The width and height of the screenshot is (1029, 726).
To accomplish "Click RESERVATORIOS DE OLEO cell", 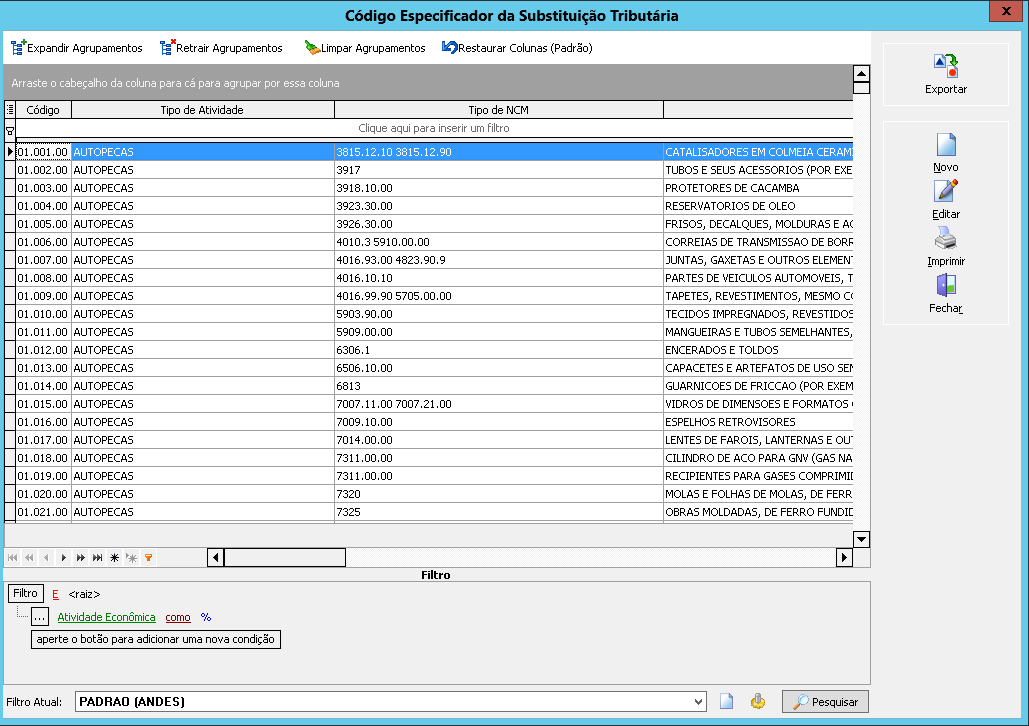I will 758,206.
